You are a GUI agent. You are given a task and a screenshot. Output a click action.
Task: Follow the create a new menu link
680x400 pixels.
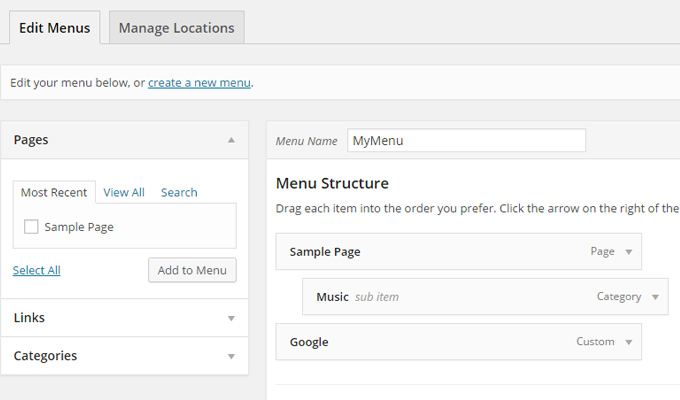(x=199, y=83)
